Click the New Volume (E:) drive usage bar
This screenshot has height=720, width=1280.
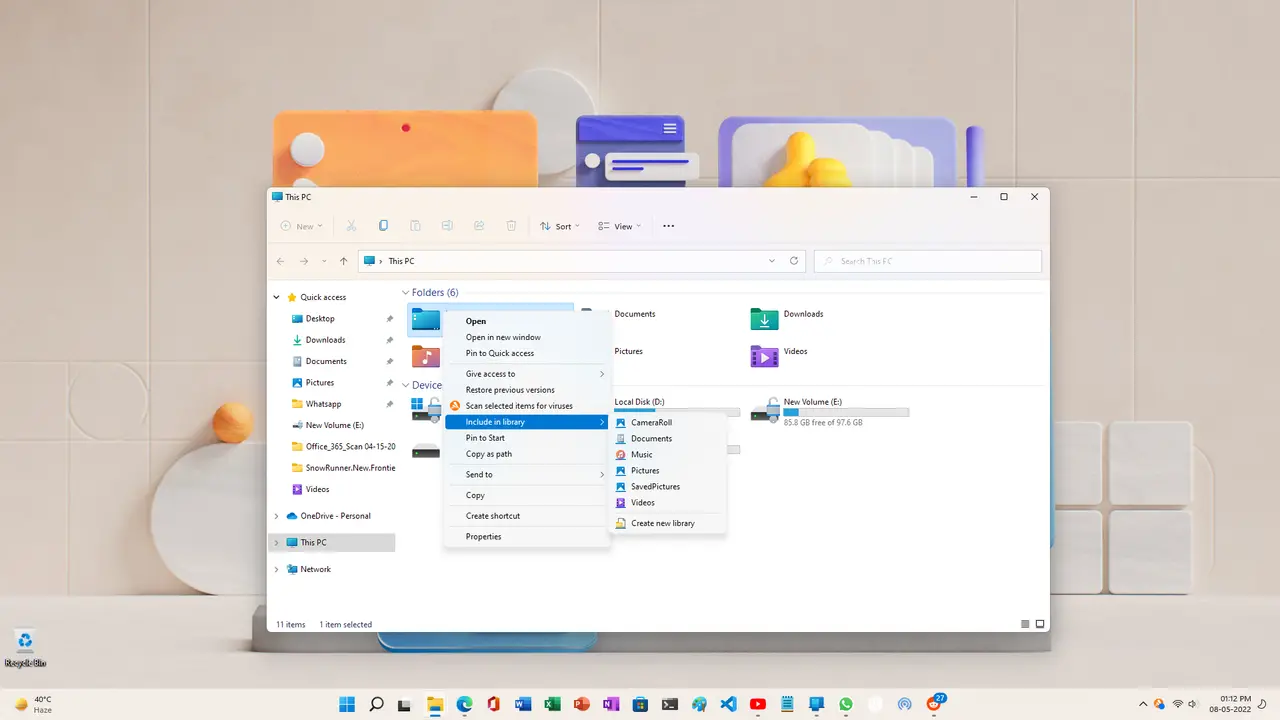click(x=846, y=412)
